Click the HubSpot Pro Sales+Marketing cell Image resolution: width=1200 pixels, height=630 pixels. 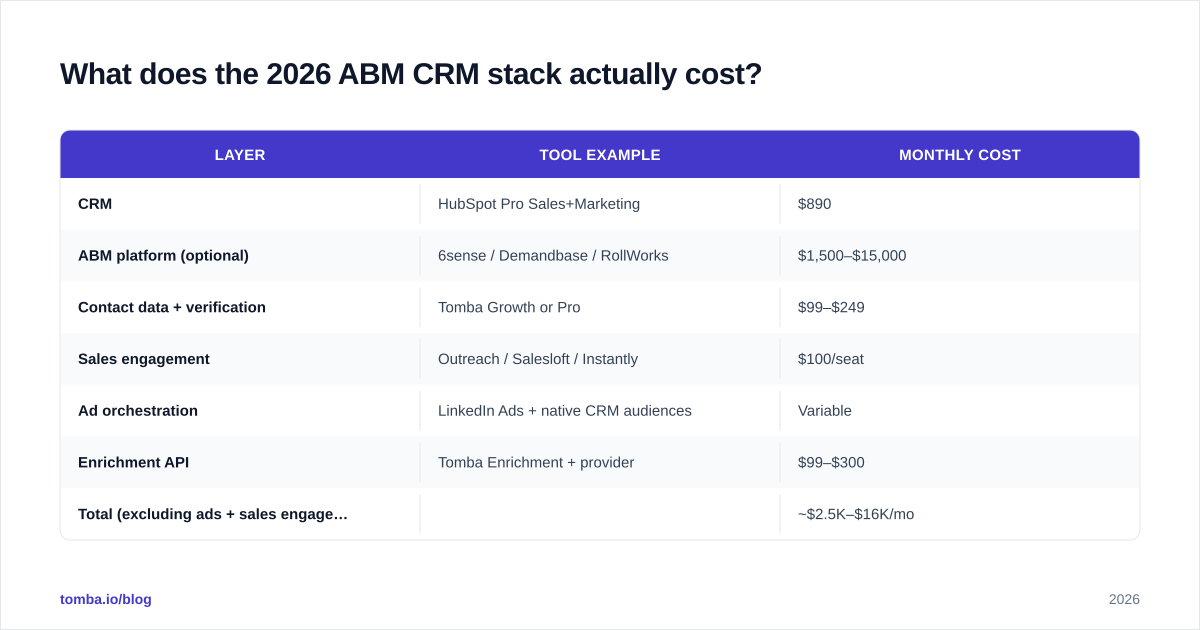539,204
